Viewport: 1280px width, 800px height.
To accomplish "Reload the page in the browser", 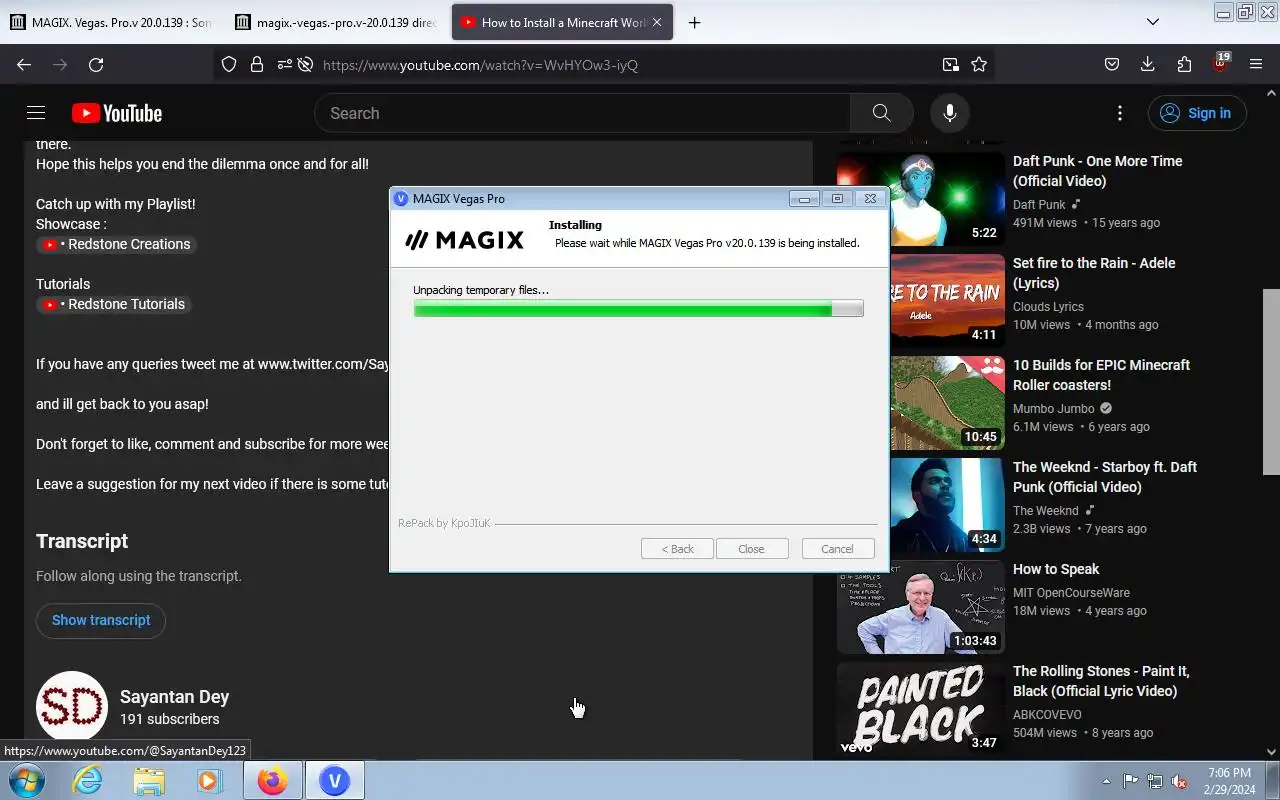I will click(x=96, y=64).
